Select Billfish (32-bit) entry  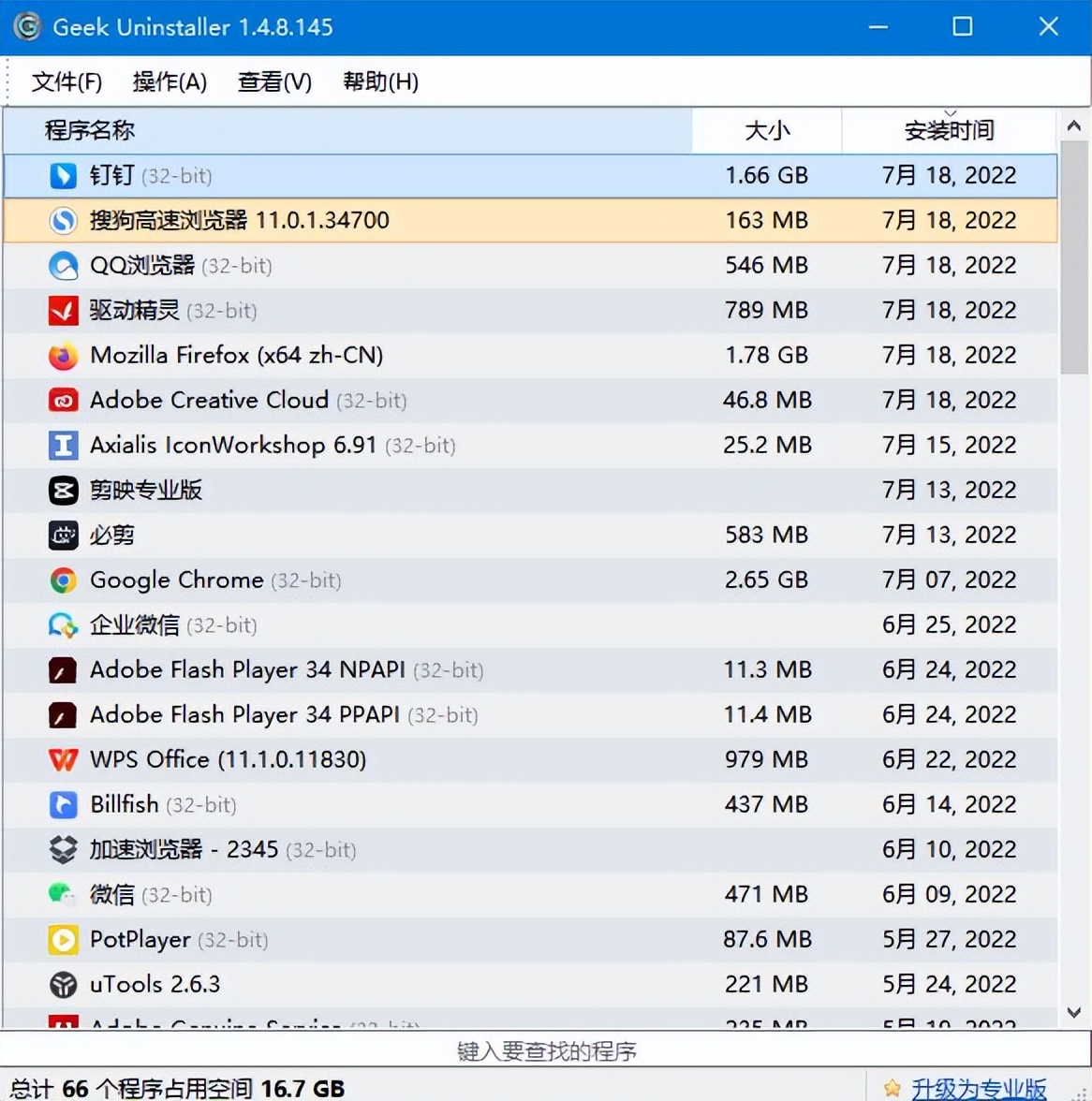click(x=163, y=805)
